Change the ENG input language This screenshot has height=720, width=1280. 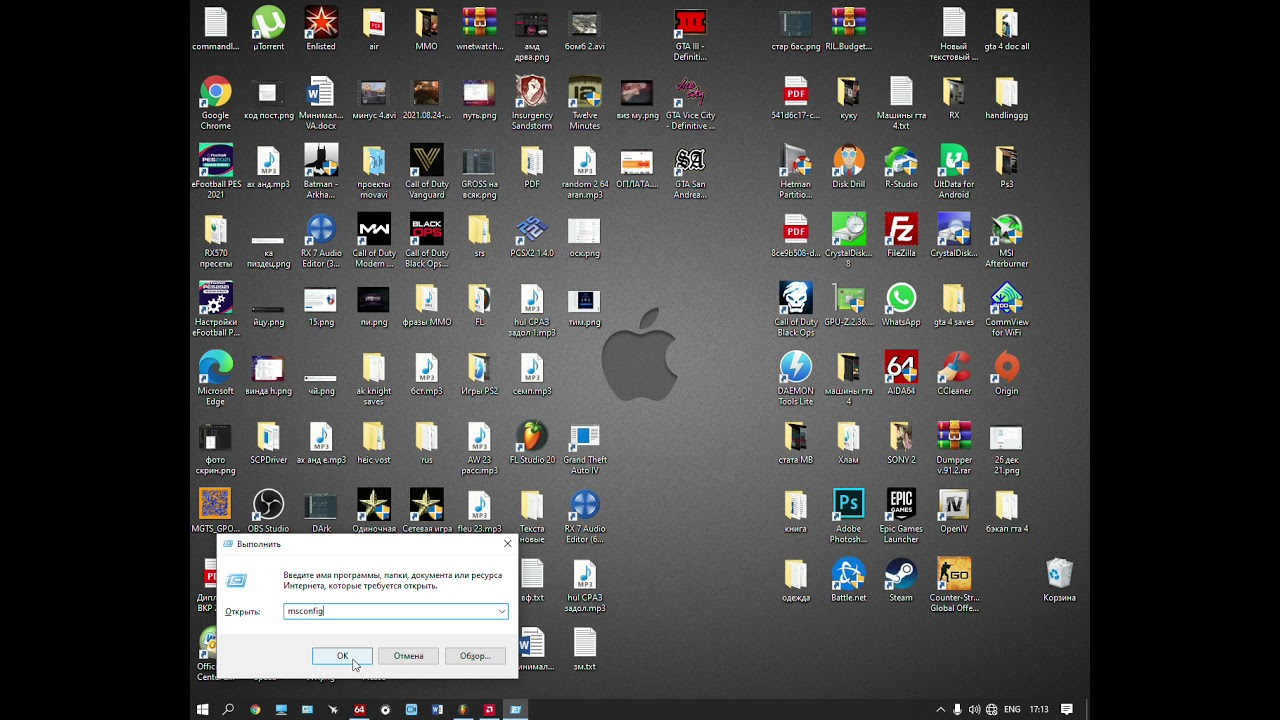click(1012, 709)
